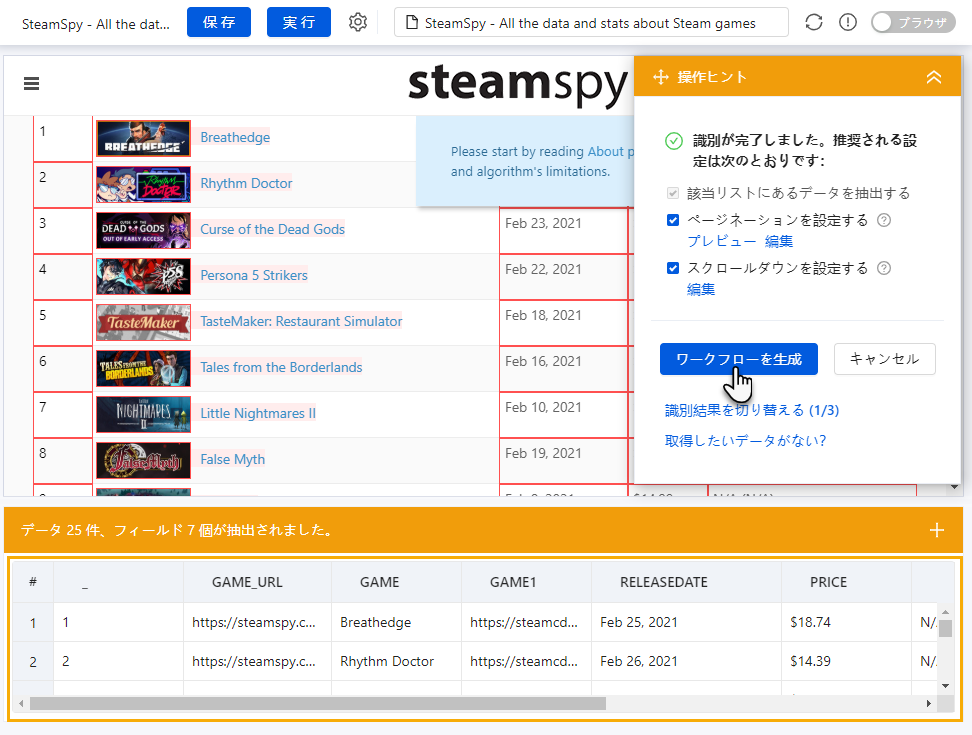Open TasteMaker: Restaurant Simulator link

click(301, 321)
